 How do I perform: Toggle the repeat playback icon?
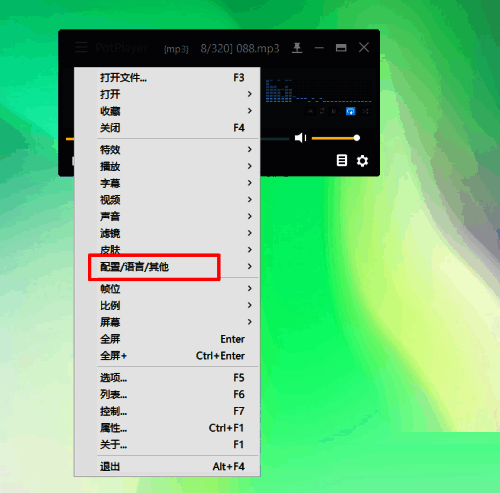pos(322,111)
